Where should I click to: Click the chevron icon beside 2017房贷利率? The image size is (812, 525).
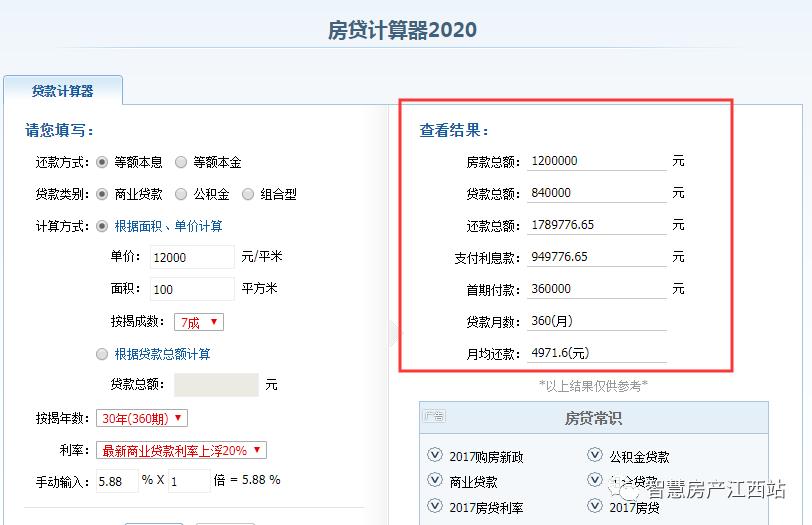(435, 505)
